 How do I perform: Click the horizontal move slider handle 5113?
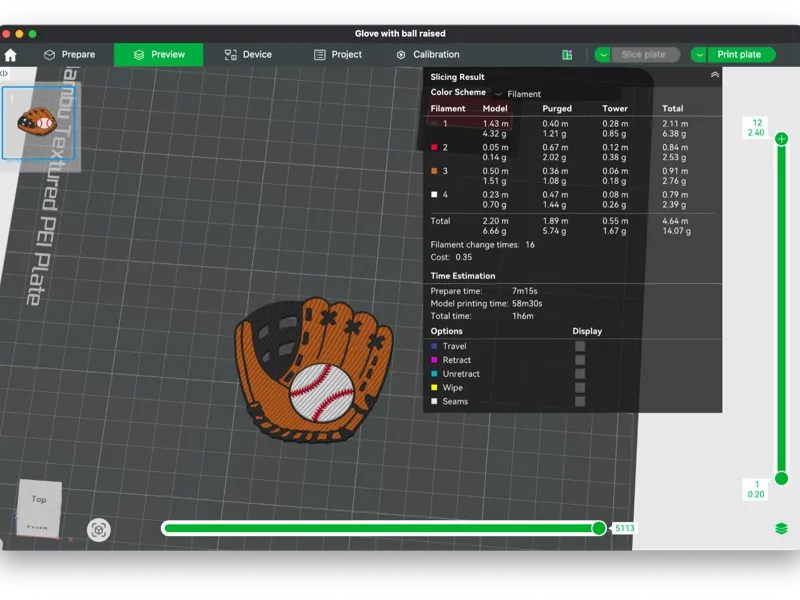599,528
